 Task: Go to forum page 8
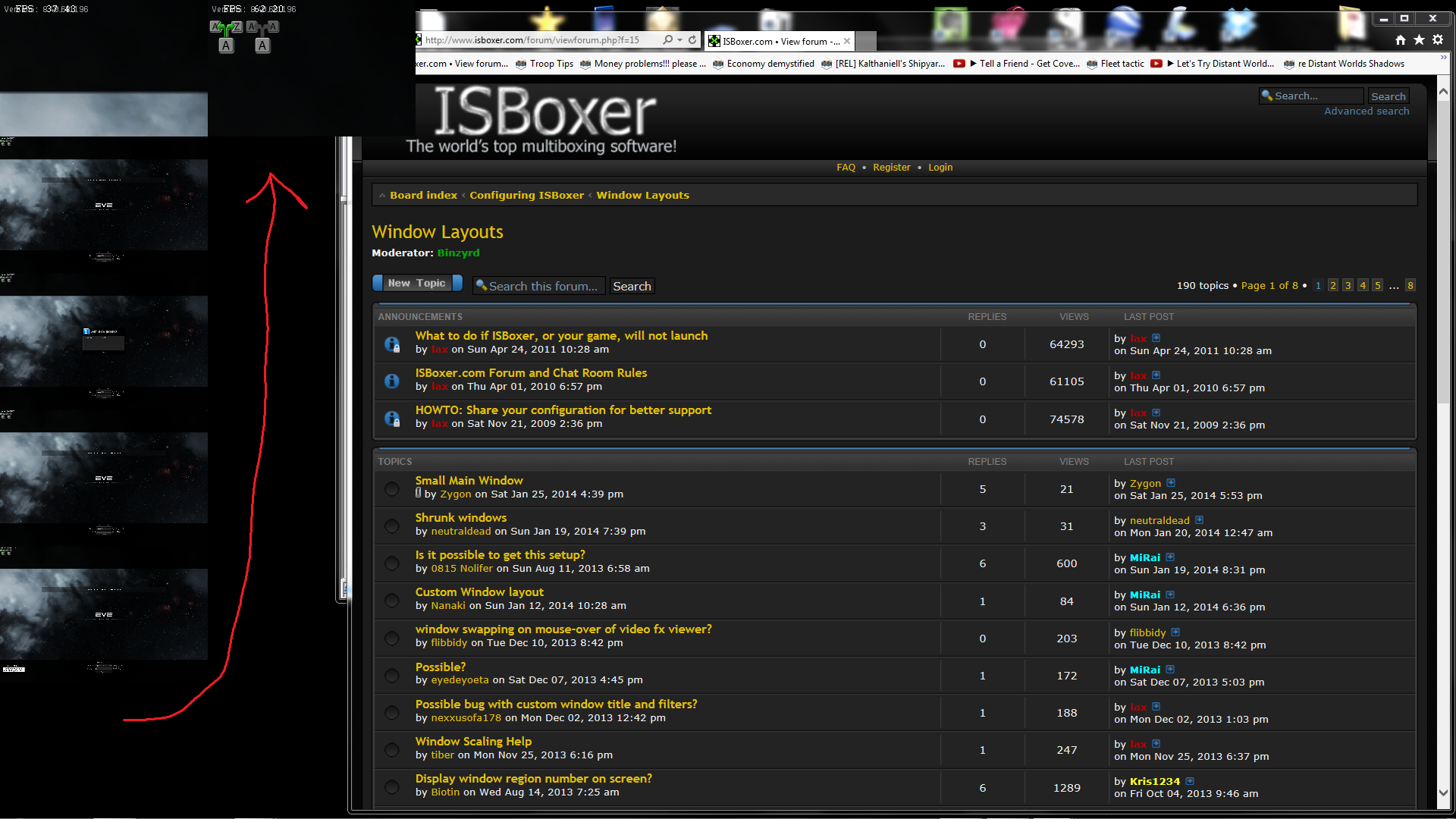click(1410, 286)
